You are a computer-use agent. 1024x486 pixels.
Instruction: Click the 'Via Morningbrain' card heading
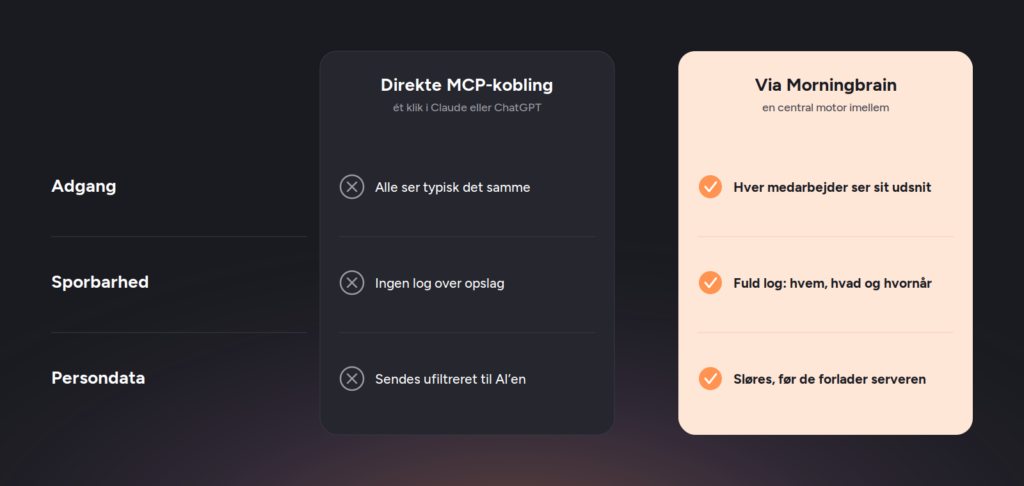tap(825, 85)
